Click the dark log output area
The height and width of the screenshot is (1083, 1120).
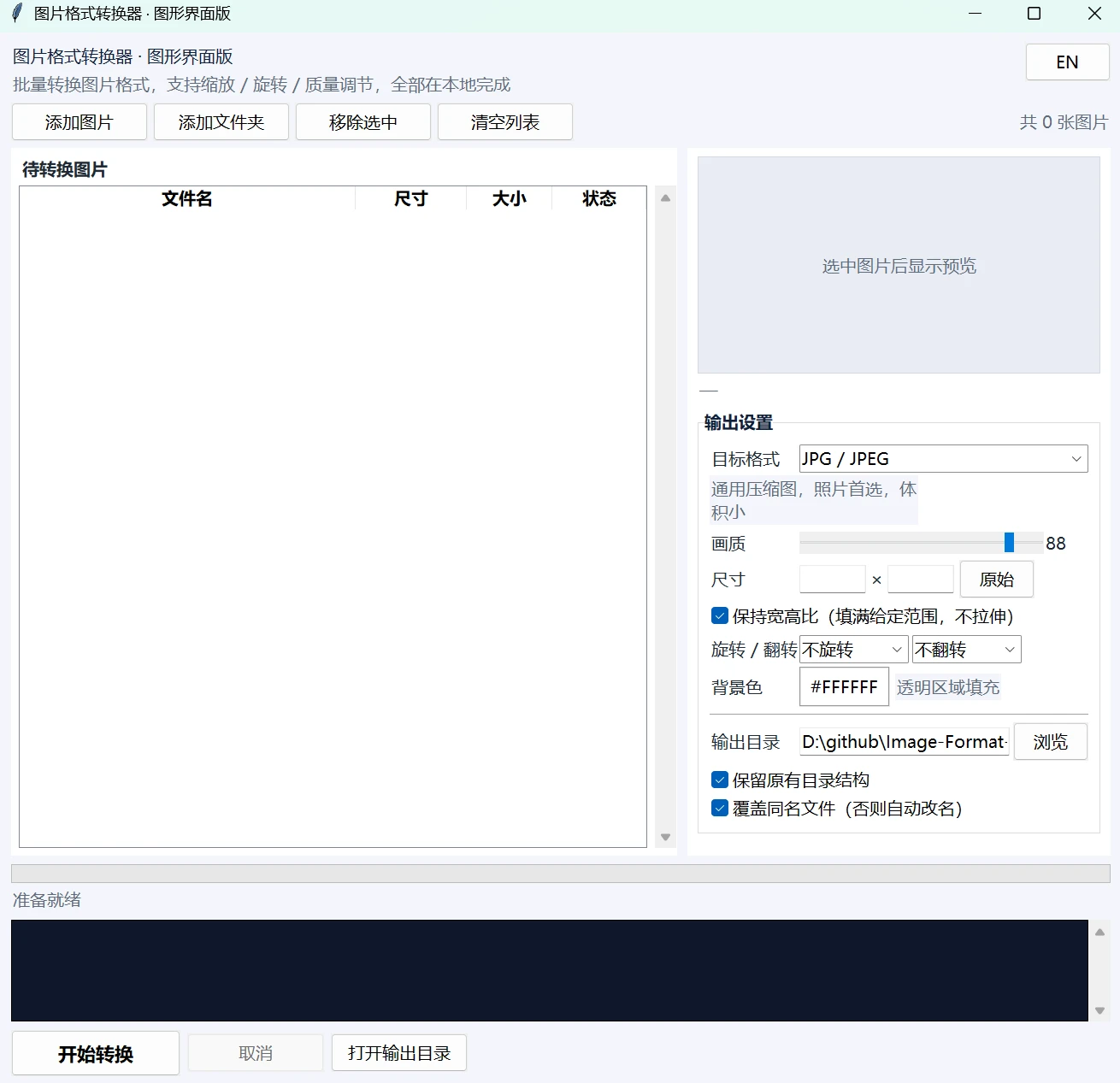(550, 971)
